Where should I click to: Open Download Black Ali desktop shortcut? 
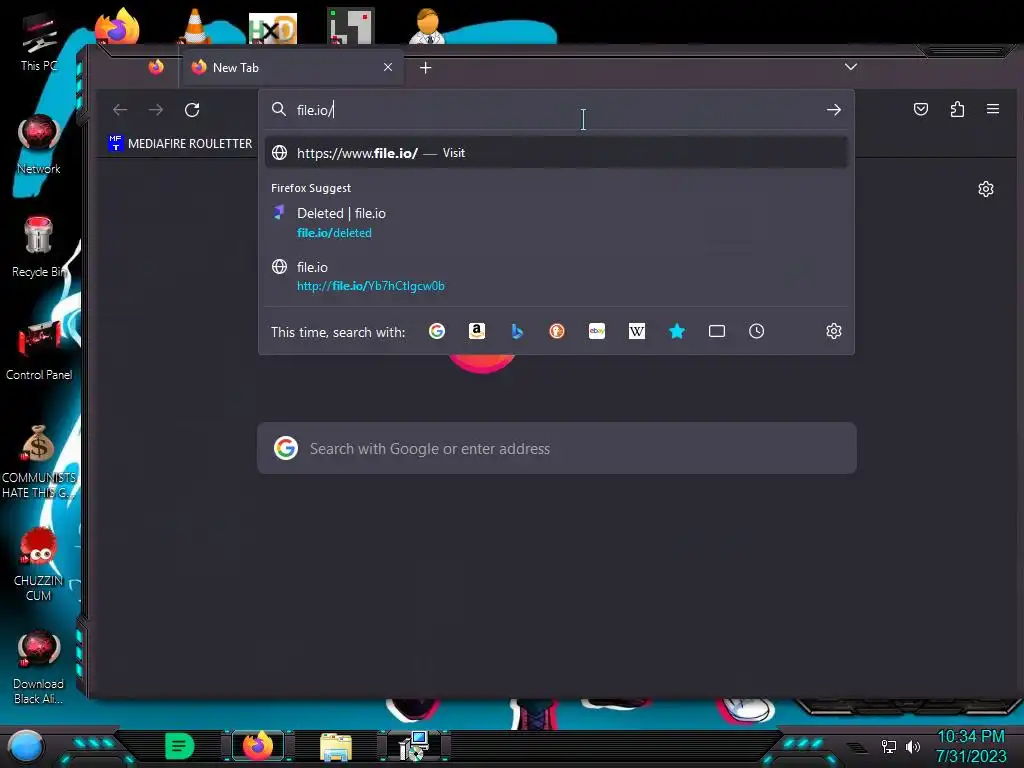click(39, 667)
